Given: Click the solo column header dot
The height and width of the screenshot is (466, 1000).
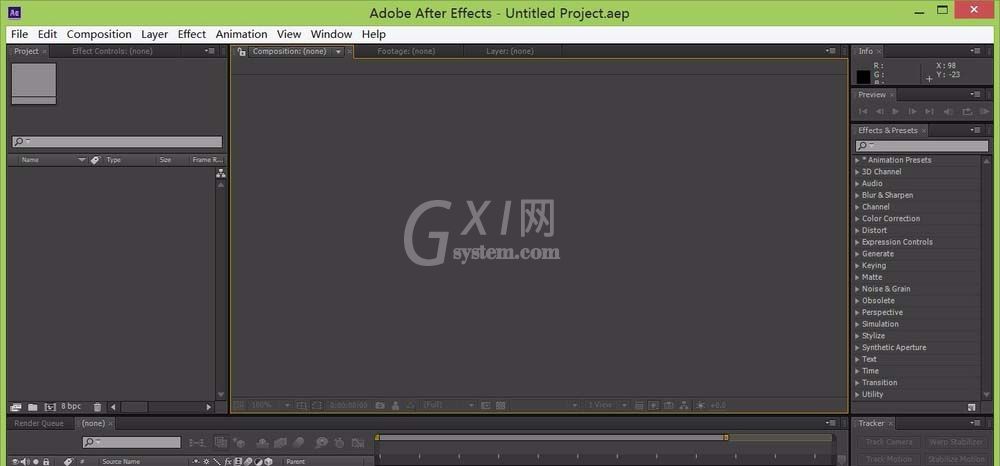Looking at the screenshot, I should click(x=36, y=462).
